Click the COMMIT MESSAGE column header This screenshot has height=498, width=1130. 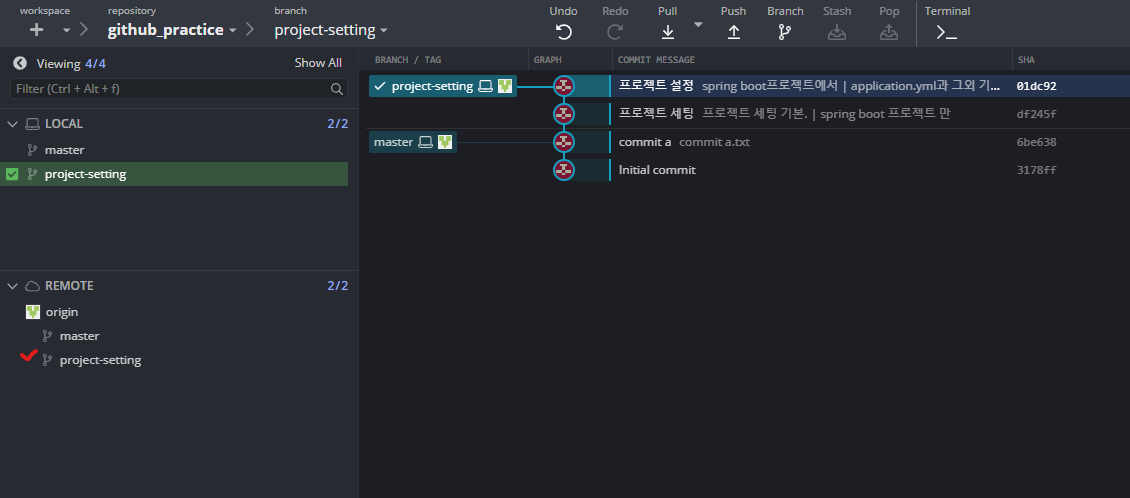tap(657, 60)
